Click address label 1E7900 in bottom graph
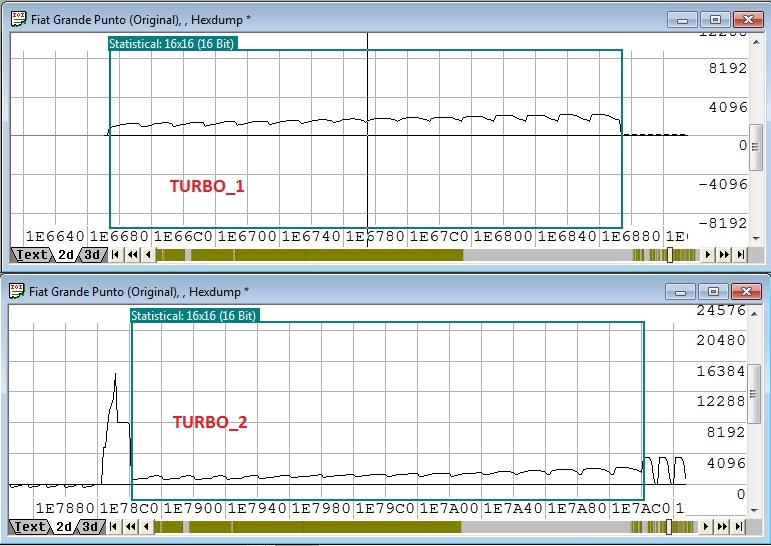The height and width of the screenshot is (546, 771). pyautogui.click(x=193, y=508)
